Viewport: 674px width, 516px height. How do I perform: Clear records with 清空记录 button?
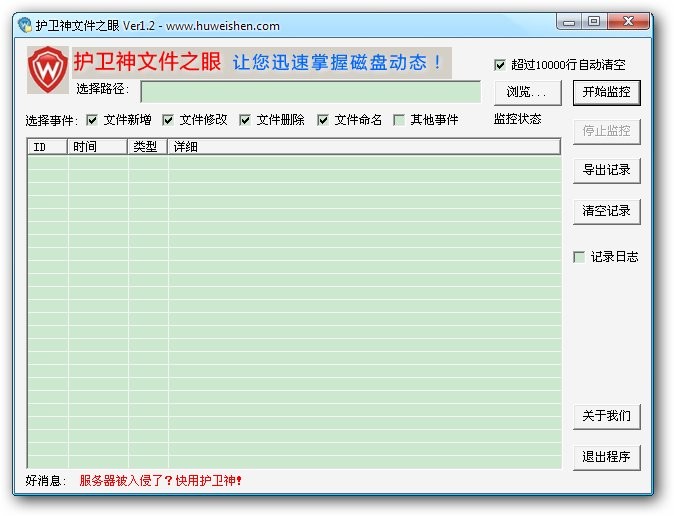coord(607,212)
